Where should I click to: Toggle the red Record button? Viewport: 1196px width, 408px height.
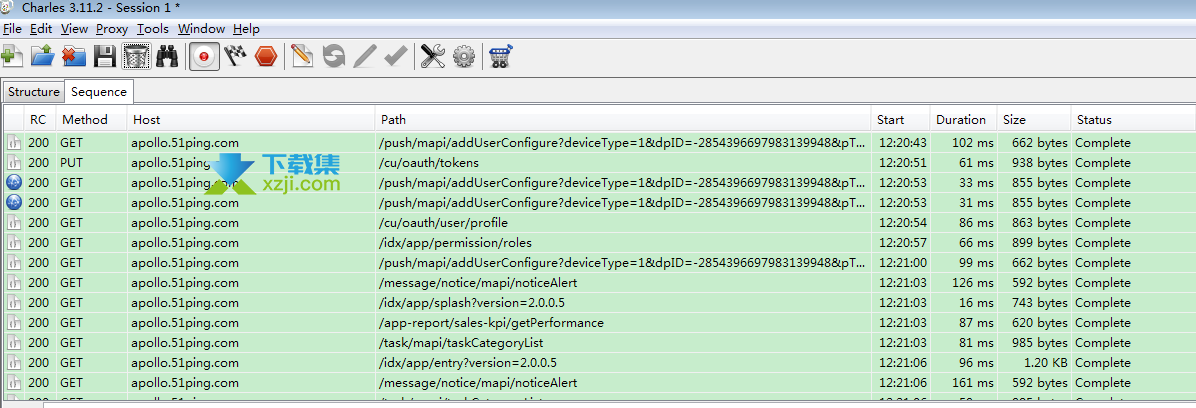pos(204,56)
